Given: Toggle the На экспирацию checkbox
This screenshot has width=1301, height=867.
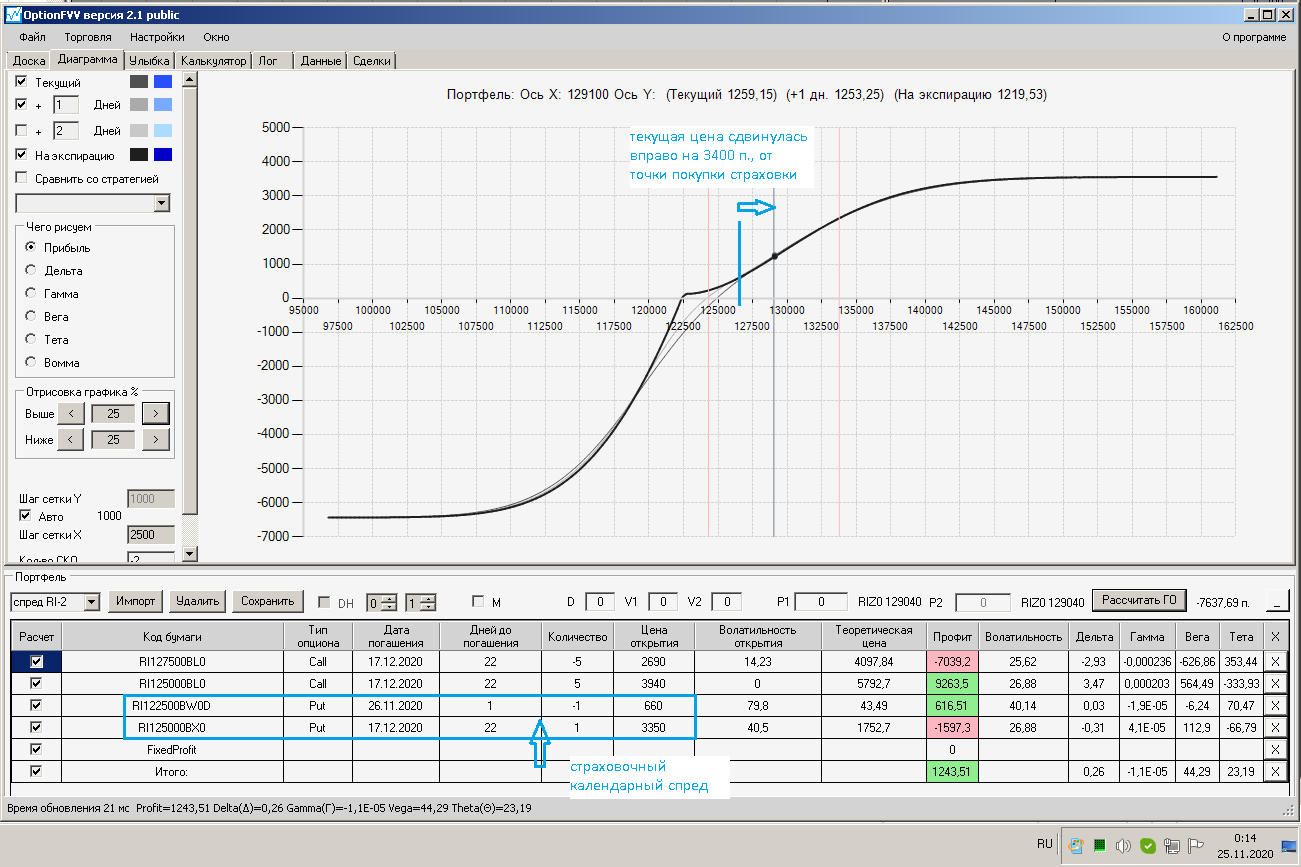Looking at the screenshot, I should pyautogui.click(x=22, y=155).
